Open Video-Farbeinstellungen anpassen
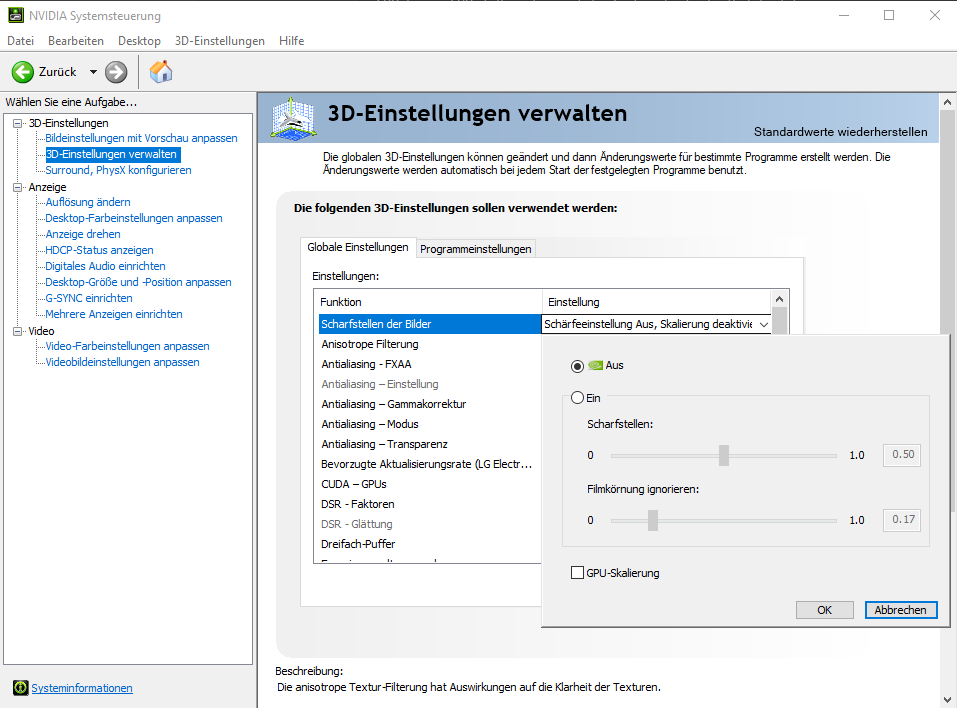The width and height of the screenshot is (957, 708). [128, 346]
